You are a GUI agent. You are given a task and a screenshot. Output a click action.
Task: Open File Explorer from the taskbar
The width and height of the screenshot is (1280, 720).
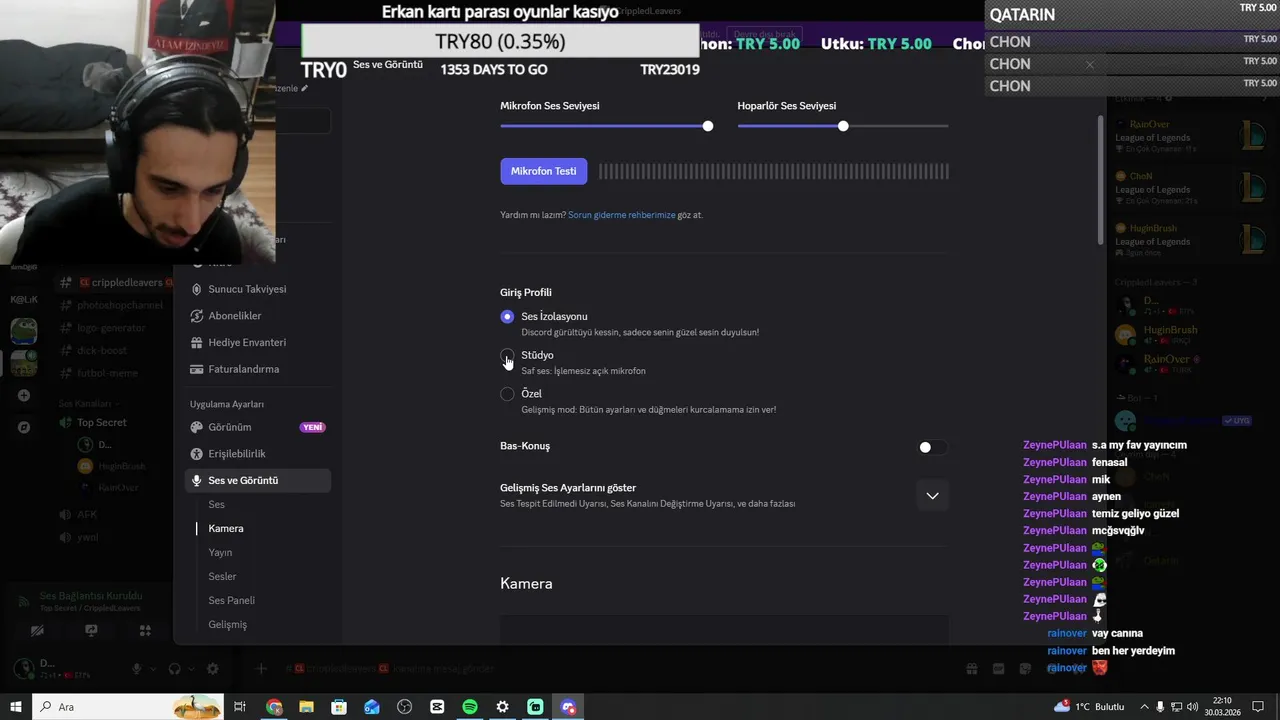coord(307,707)
